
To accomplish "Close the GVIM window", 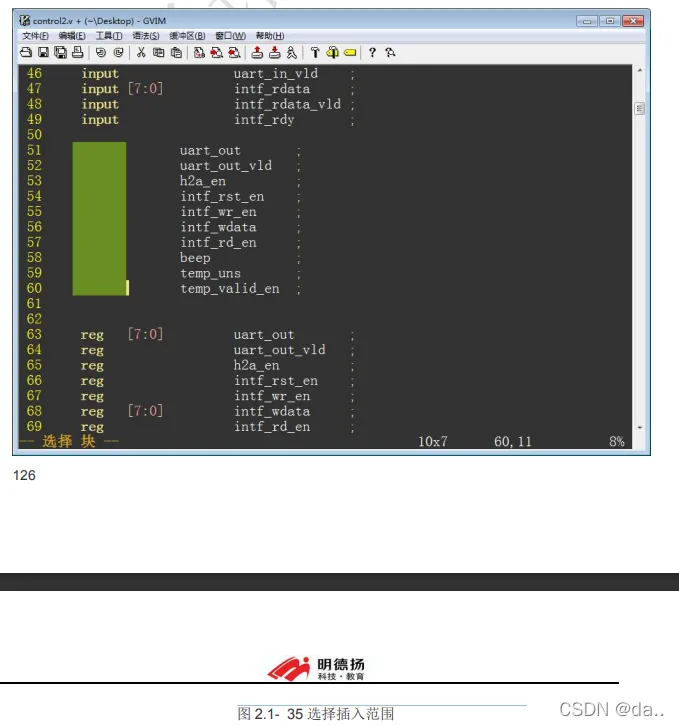I will tap(633, 21).
